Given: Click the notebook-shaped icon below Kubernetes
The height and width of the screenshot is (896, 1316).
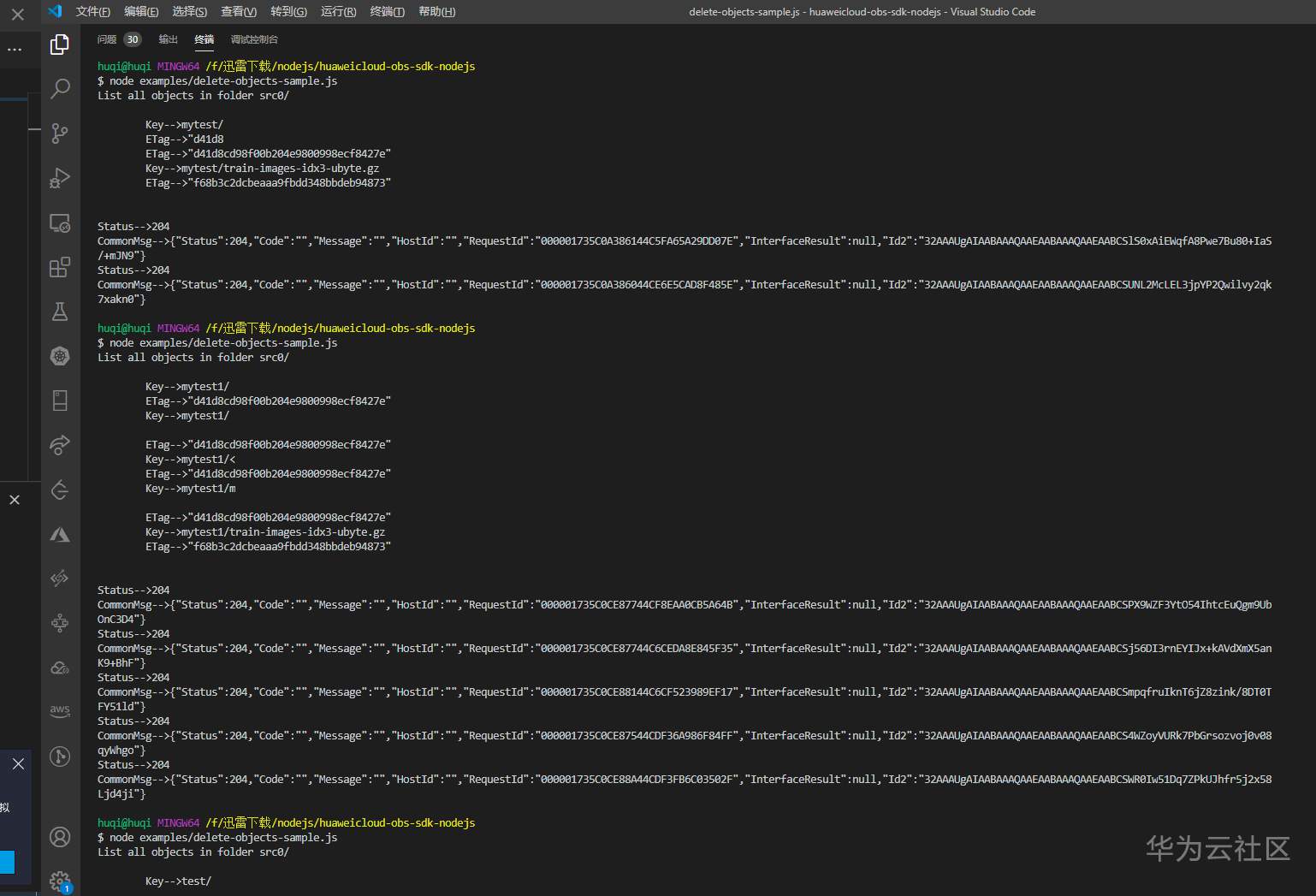Looking at the screenshot, I should pyautogui.click(x=60, y=401).
